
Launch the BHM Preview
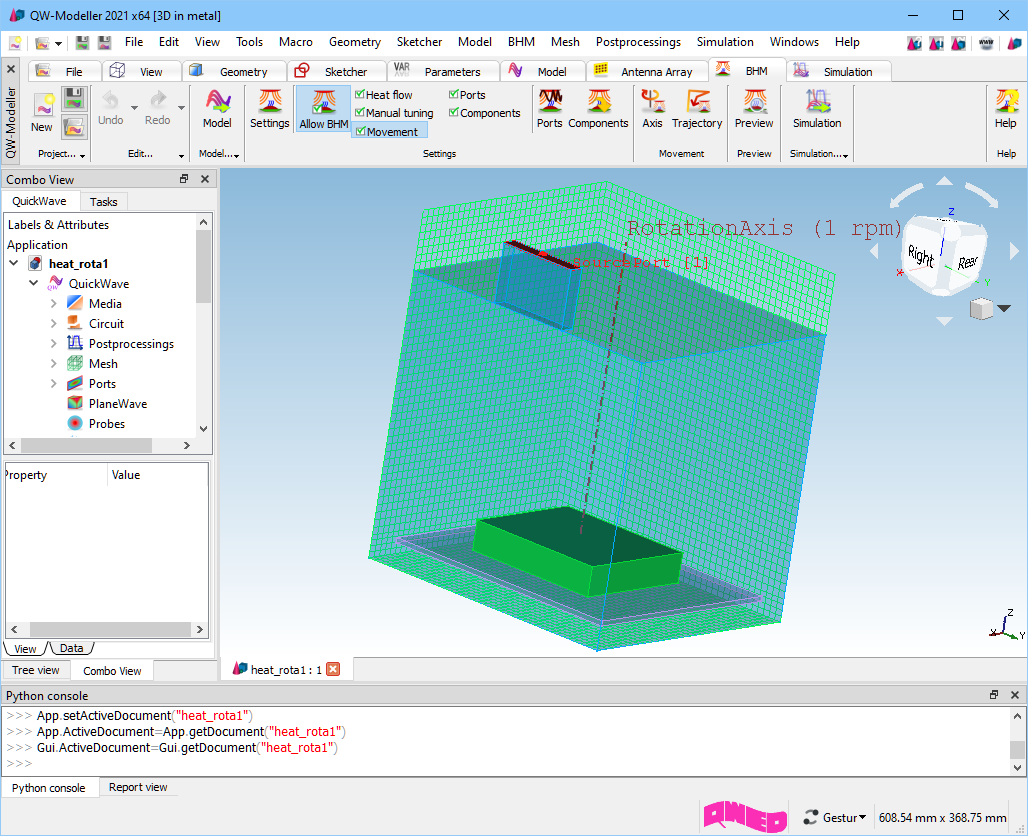point(754,109)
